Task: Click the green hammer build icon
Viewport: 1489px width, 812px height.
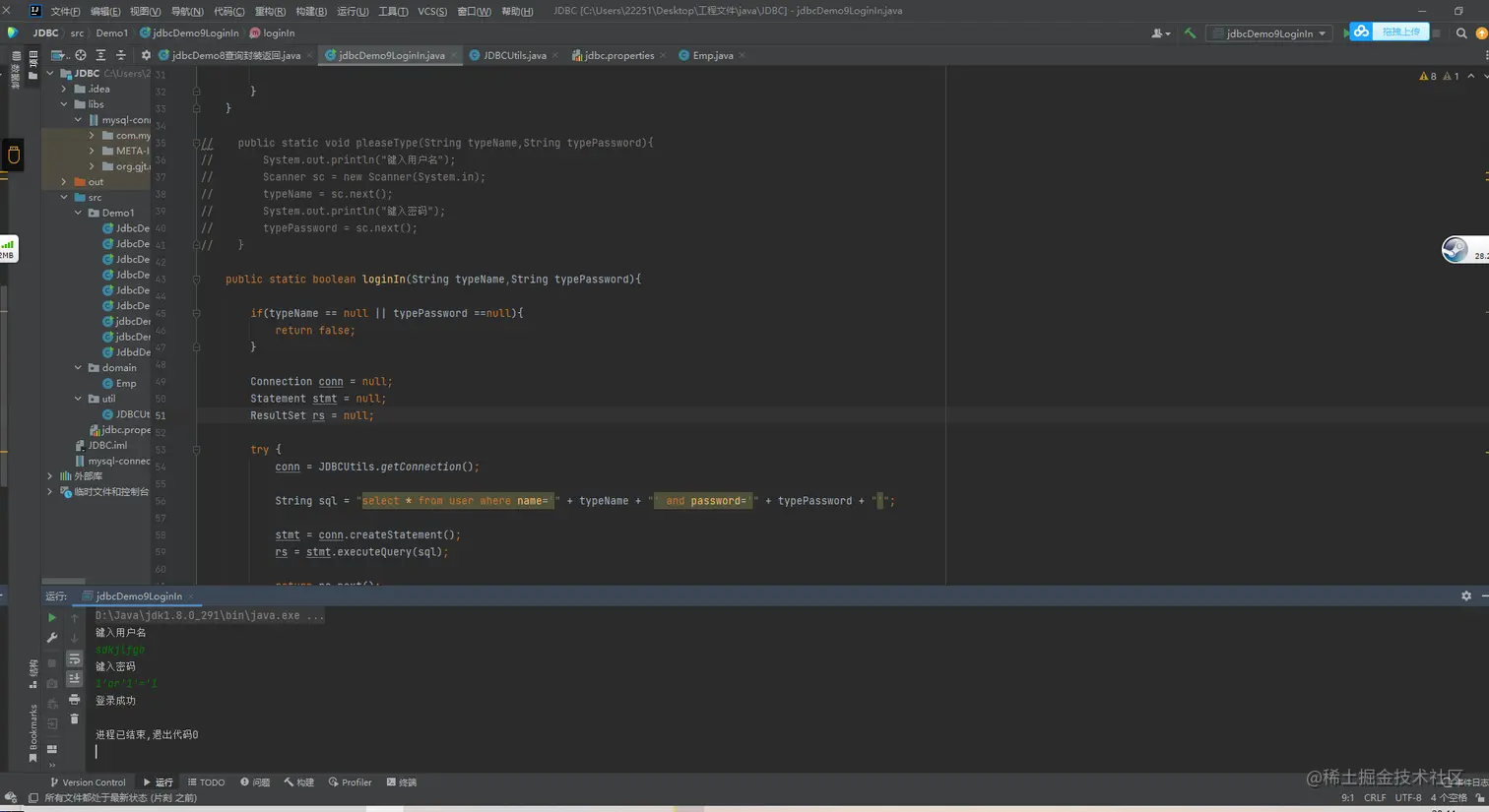Action: pyautogui.click(x=1190, y=33)
